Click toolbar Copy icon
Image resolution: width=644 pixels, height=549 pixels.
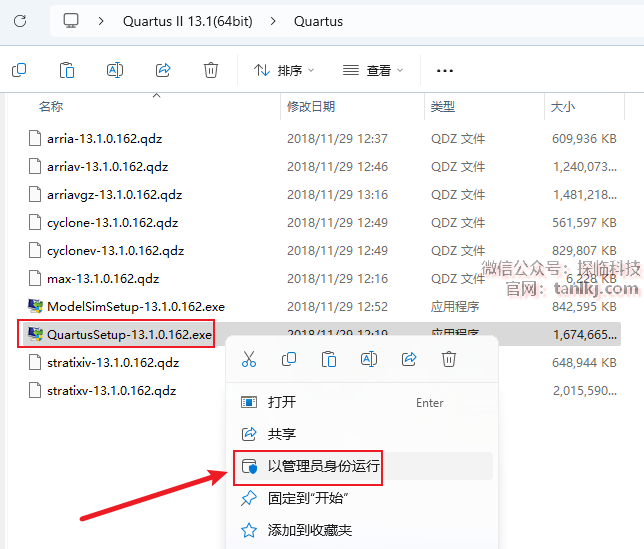[19, 70]
